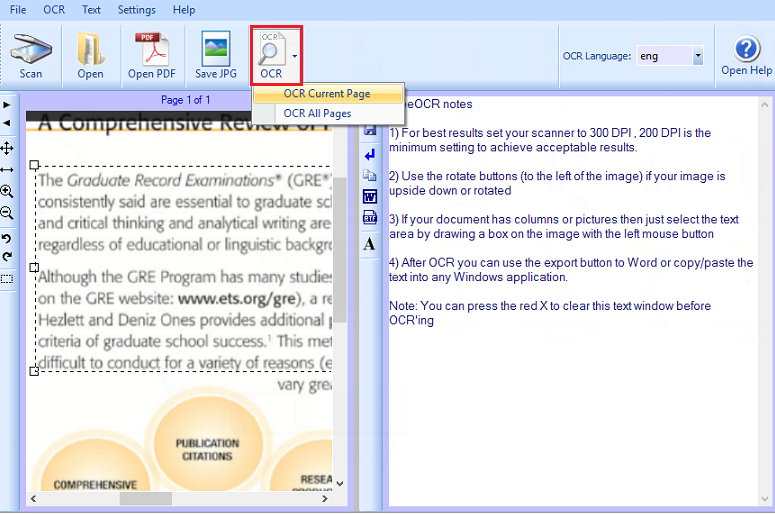Copy text to clipboard icon
The width and height of the screenshot is (775, 515).
point(370,175)
